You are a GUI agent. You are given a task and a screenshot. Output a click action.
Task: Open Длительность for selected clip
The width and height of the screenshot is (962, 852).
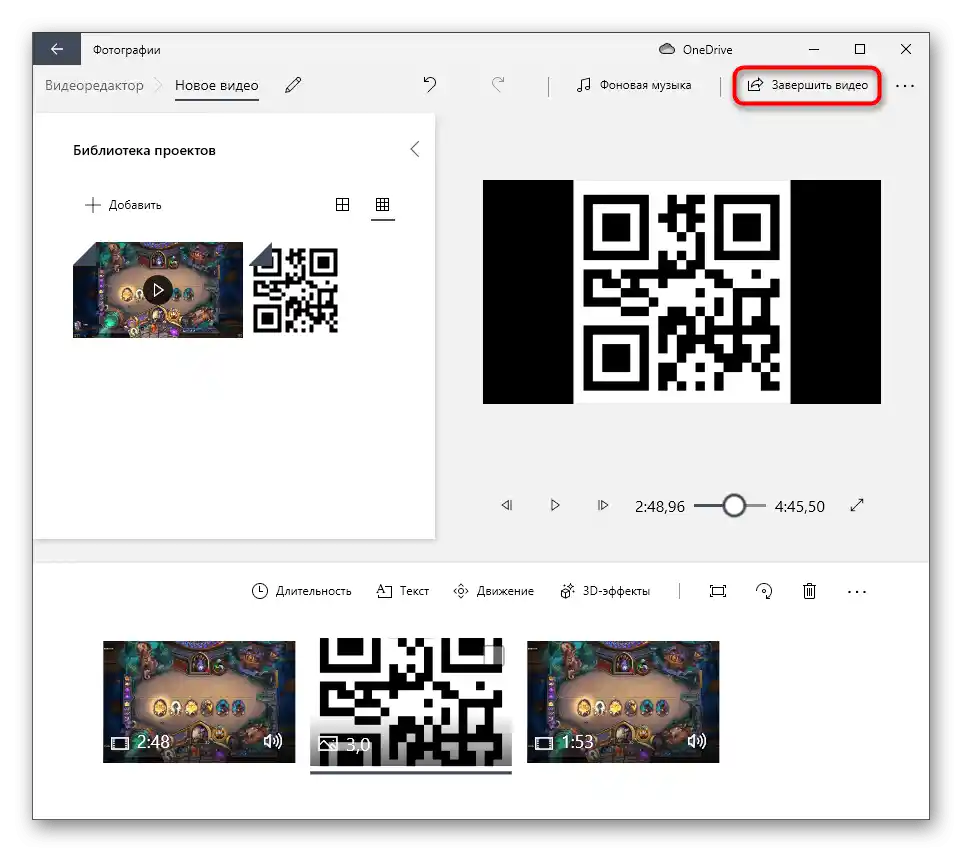(x=301, y=591)
